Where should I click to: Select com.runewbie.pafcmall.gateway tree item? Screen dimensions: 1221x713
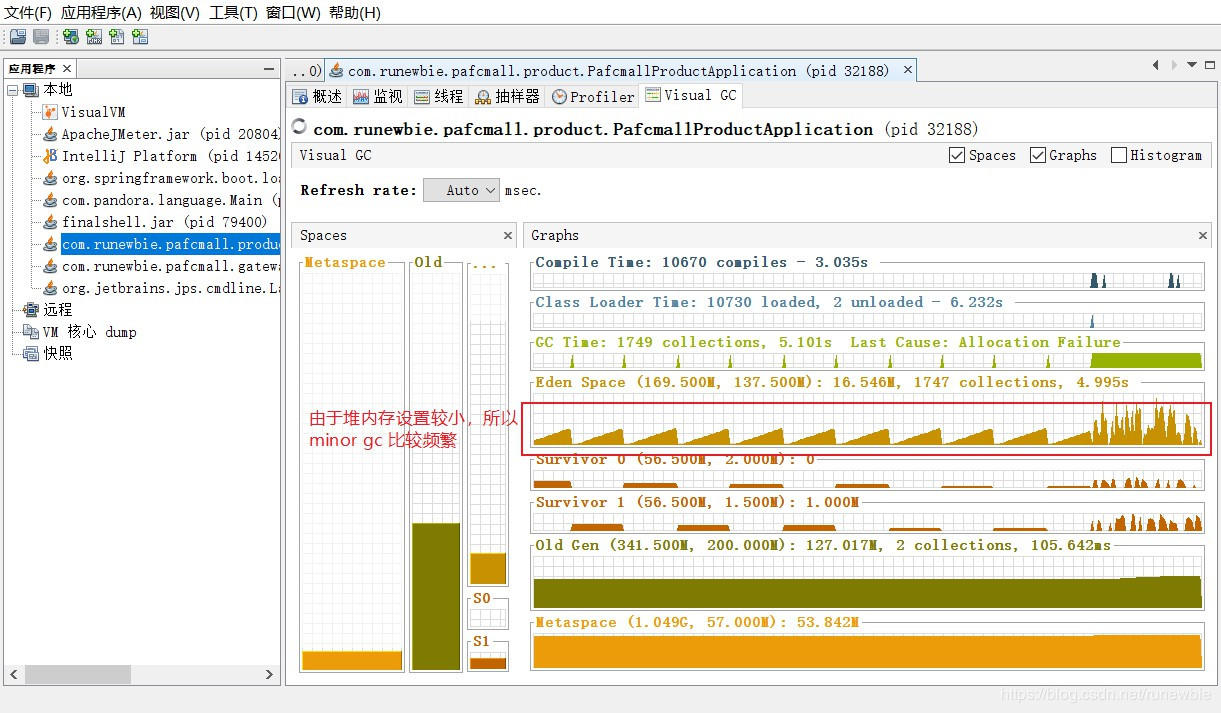[170, 266]
